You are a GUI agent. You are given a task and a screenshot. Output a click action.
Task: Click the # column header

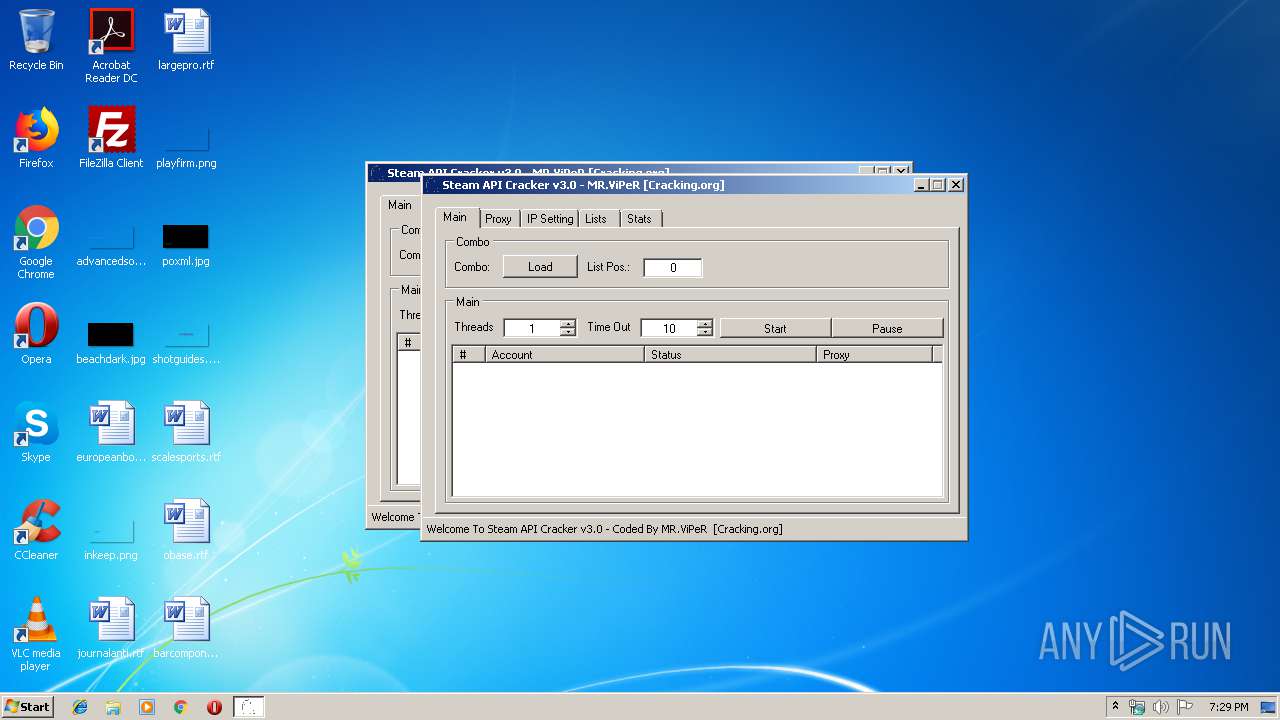[469, 355]
